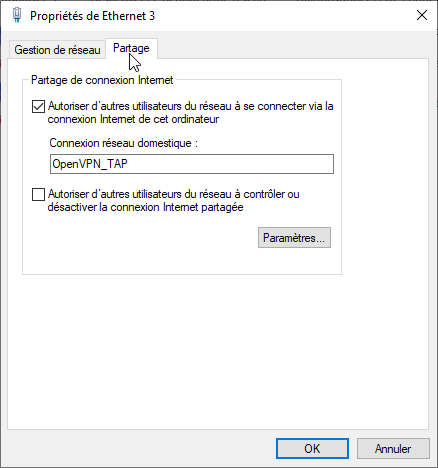Close the Propriétés de Ethernet 3 dialog
Viewport: 438px width, 468px height.
[422, 15]
